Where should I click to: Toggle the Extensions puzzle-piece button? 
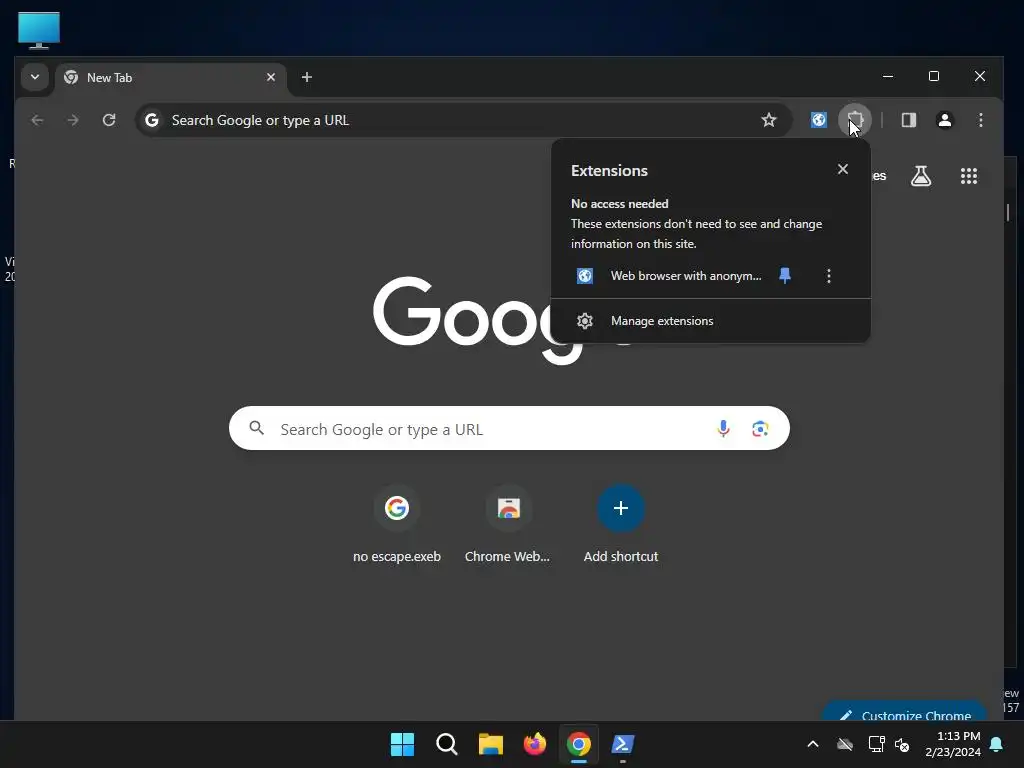coord(855,120)
